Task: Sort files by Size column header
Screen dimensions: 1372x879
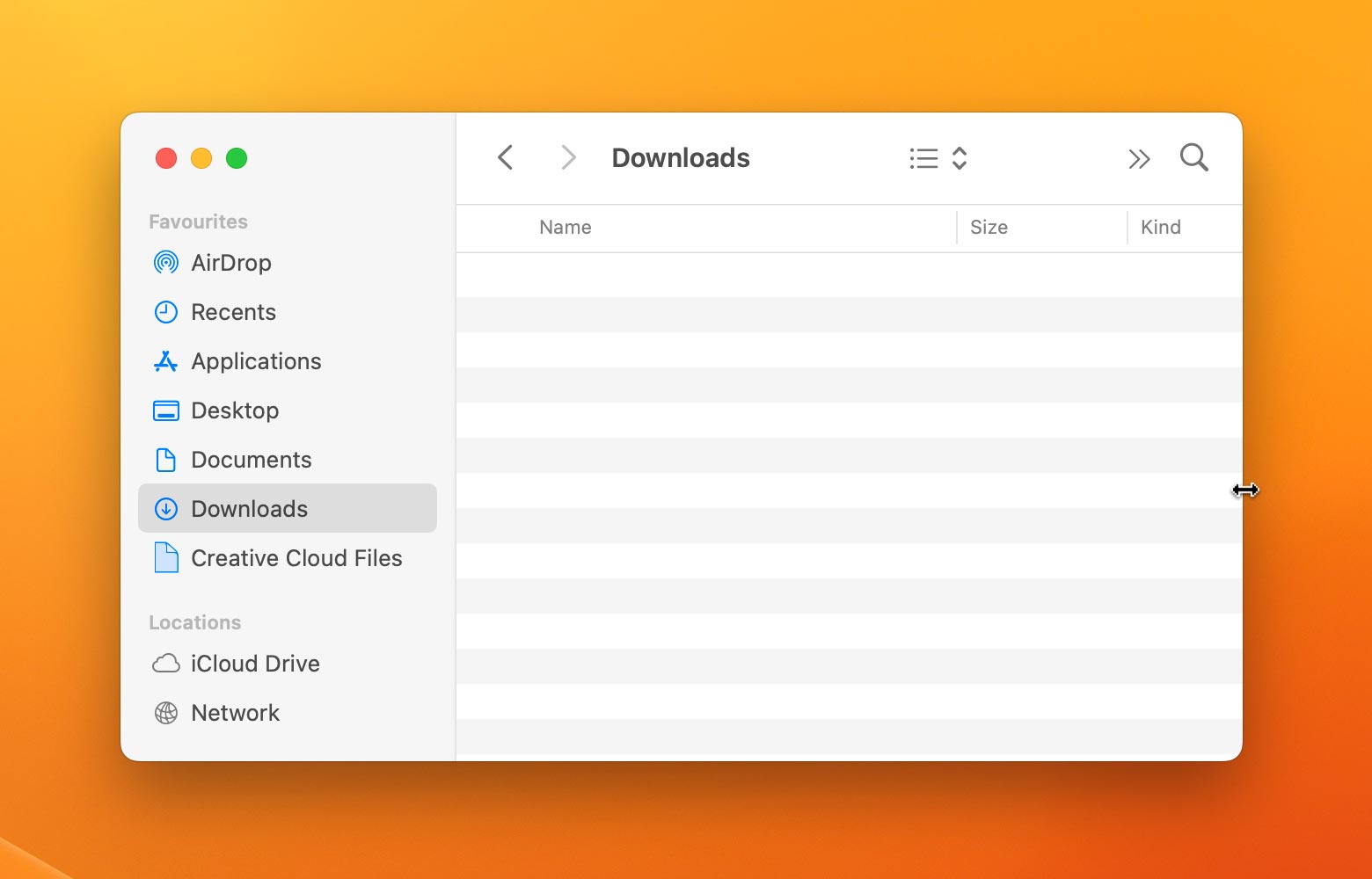Action: [x=989, y=228]
